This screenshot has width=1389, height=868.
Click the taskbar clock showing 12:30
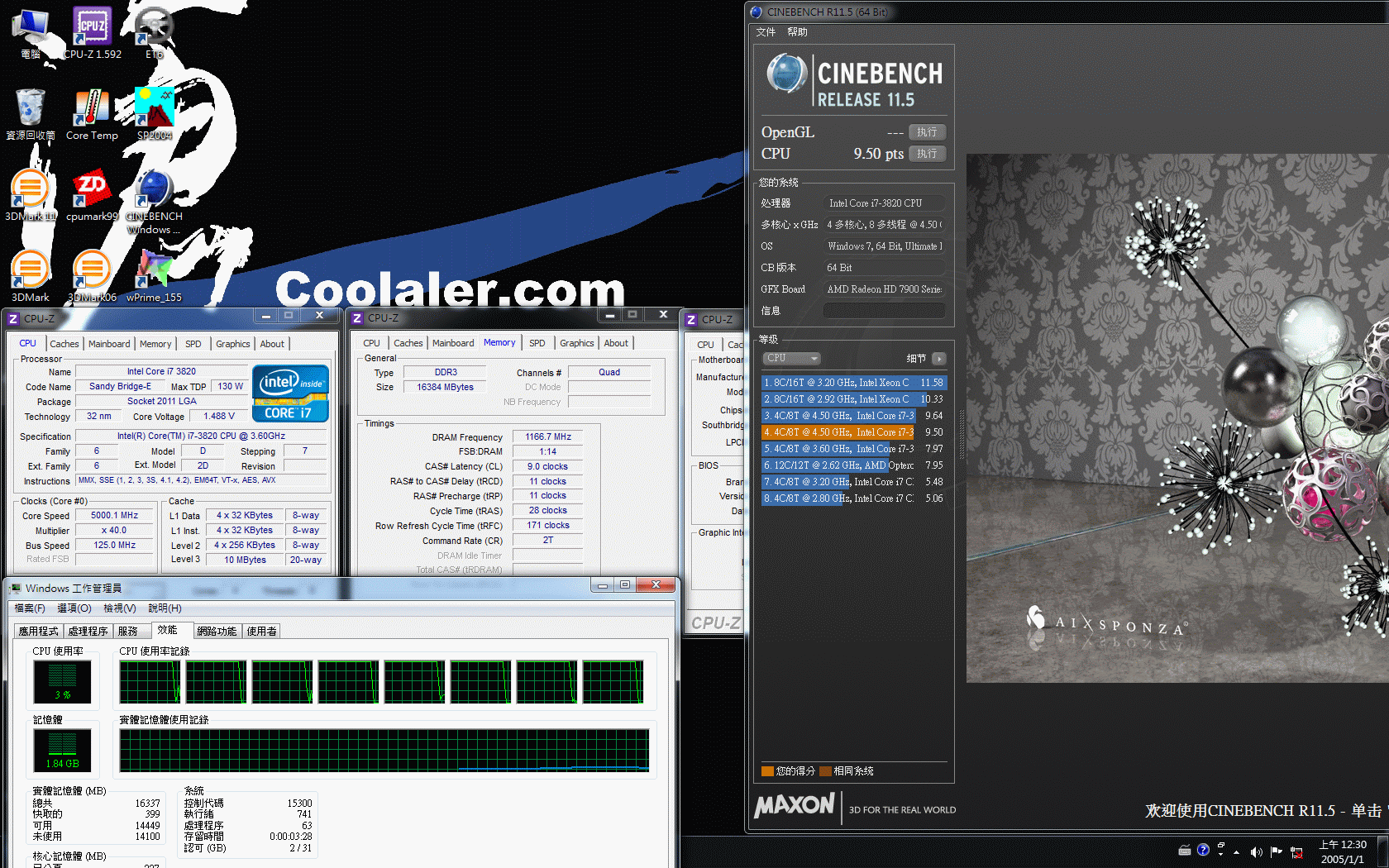[1343, 851]
